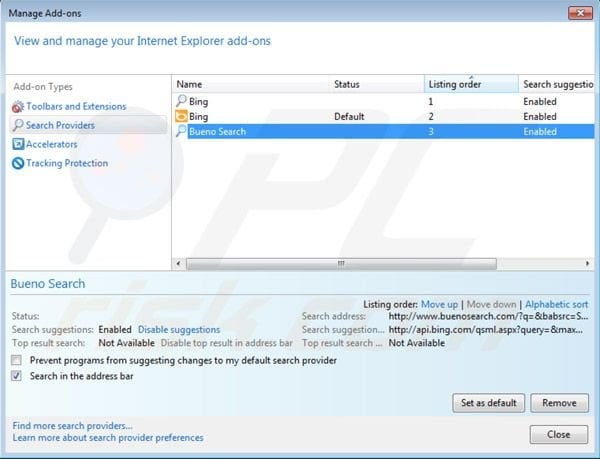Sort by Status column header
This screenshot has width=600, height=459.
[x=375, y=85]
